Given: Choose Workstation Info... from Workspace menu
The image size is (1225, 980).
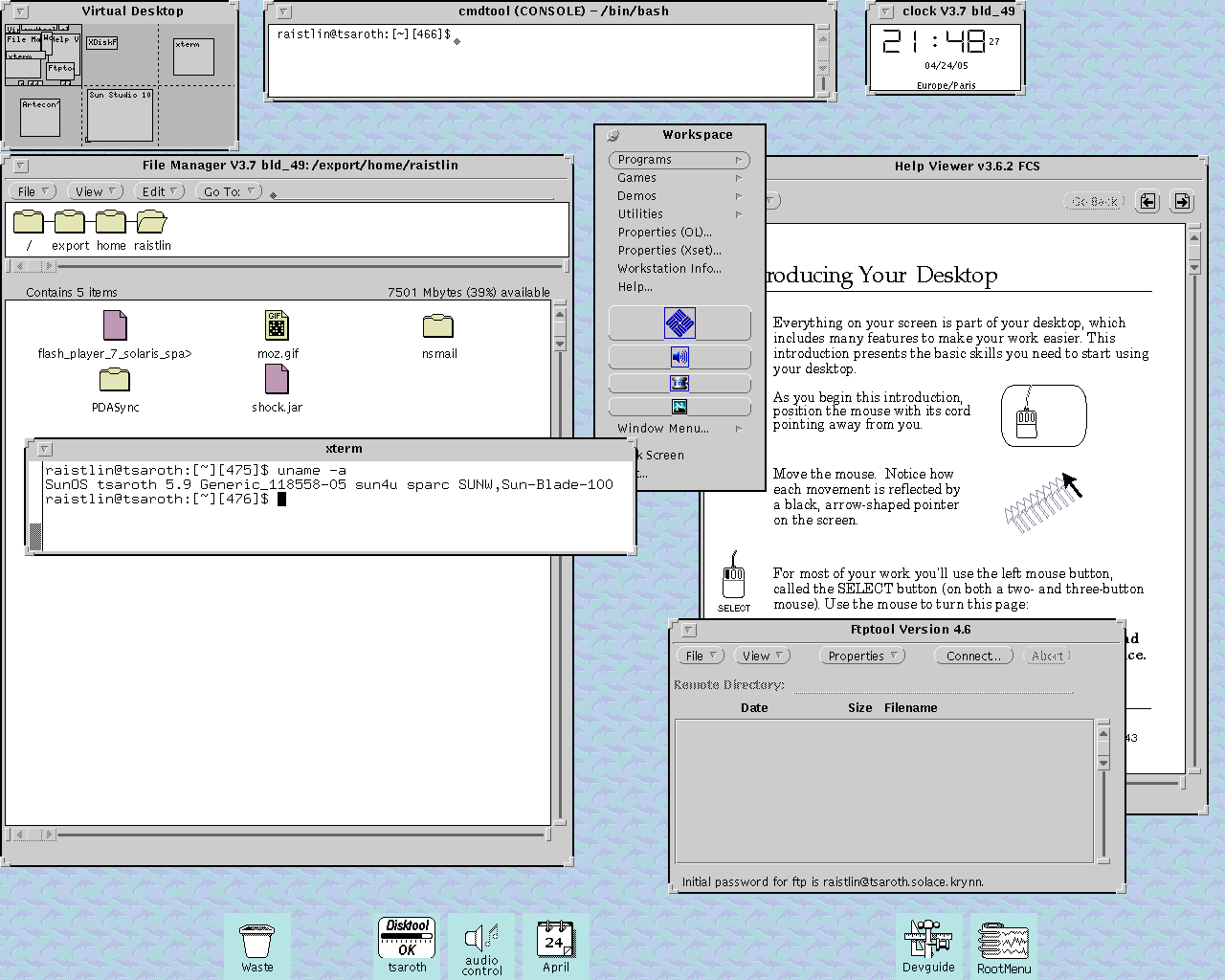Looking at the screenshot, I should tap(669, 269).
